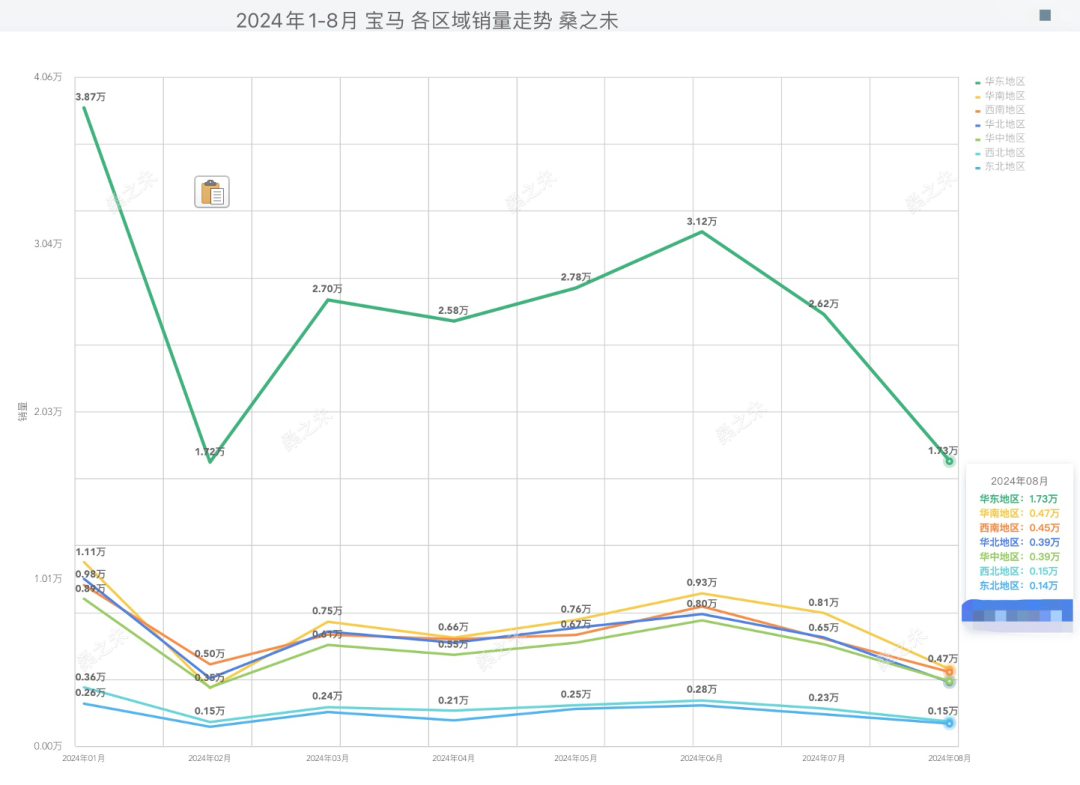Toggle 西北地区 legend entry
The width and height of the screenshot is (1080, 785).
(1004, 152)
